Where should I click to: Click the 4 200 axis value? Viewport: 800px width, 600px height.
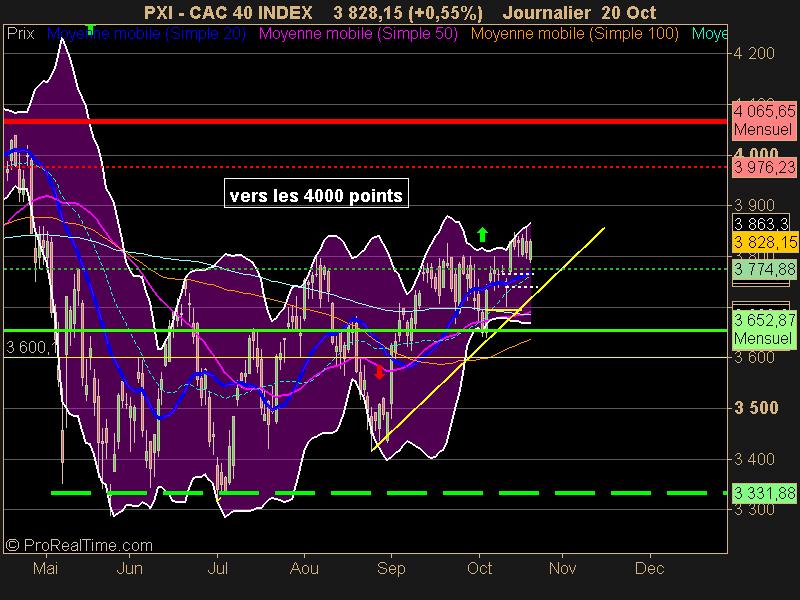[754, 53]
